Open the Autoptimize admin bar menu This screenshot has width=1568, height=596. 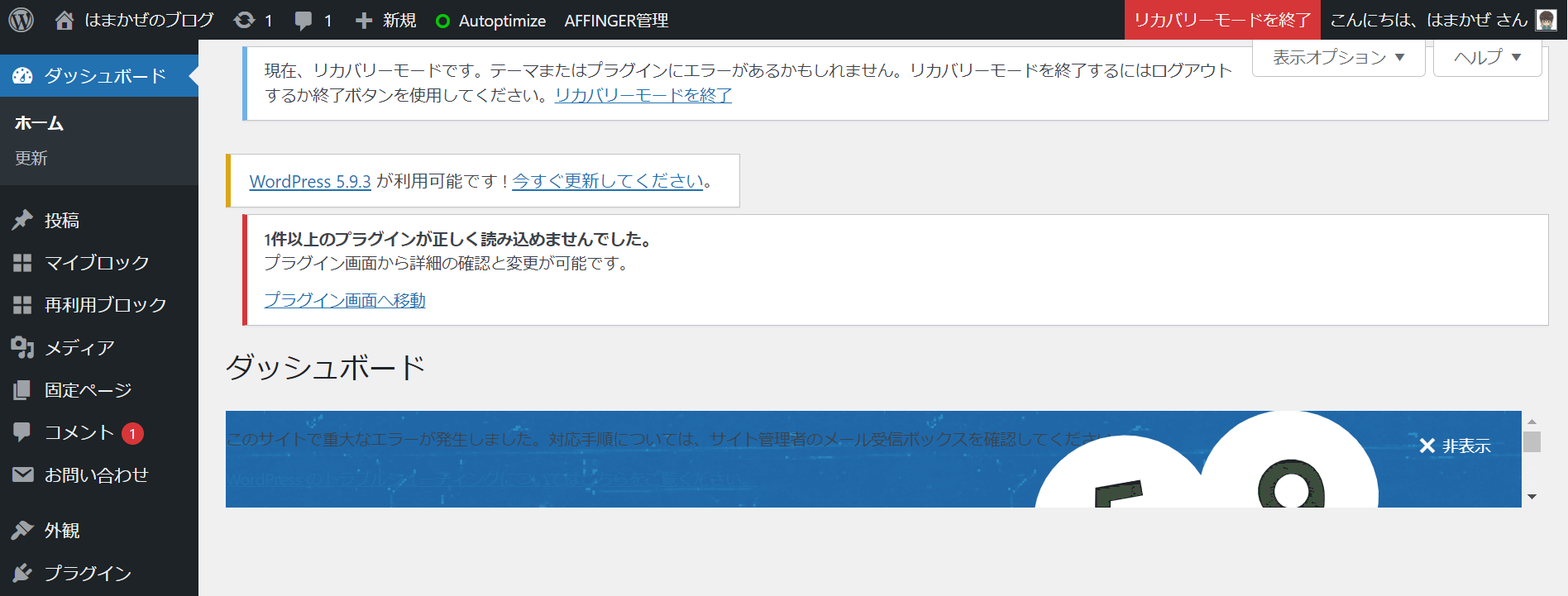[502, 21]
